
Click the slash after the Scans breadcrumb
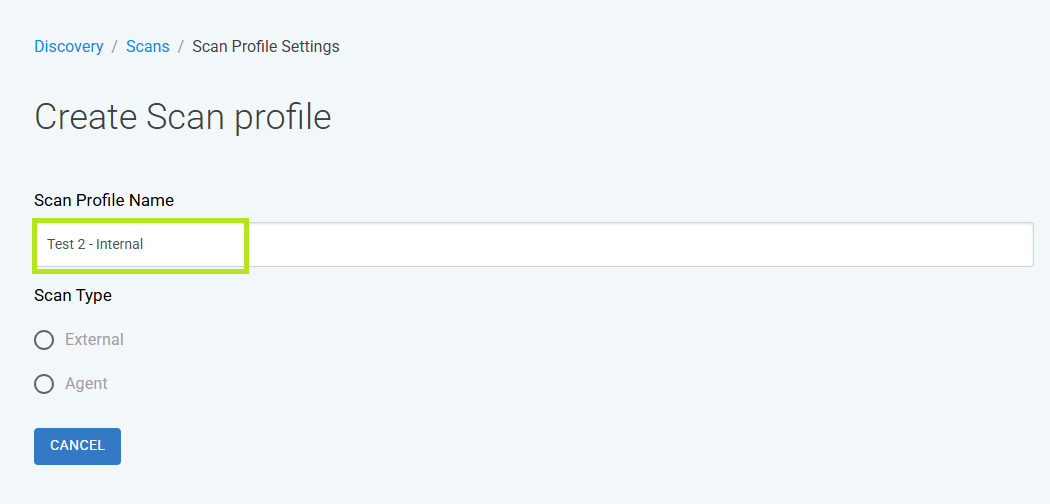181,47
